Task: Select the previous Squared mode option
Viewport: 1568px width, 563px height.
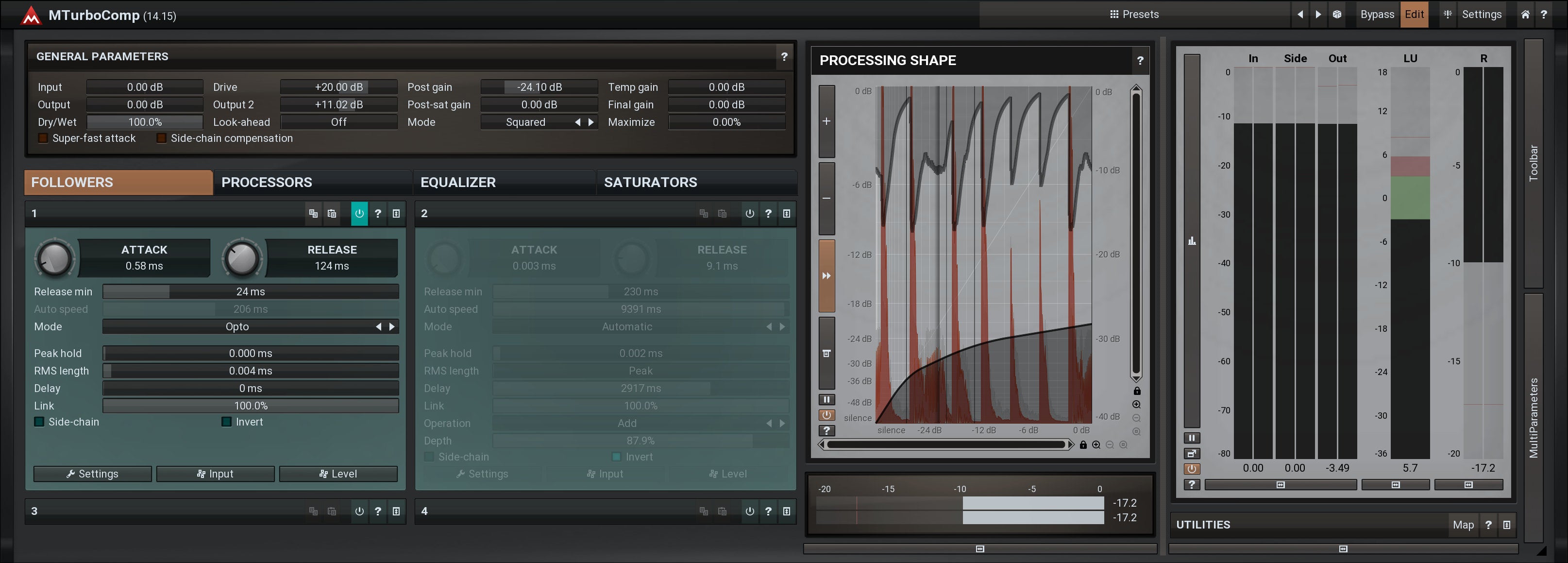Action: pos(578,122)
